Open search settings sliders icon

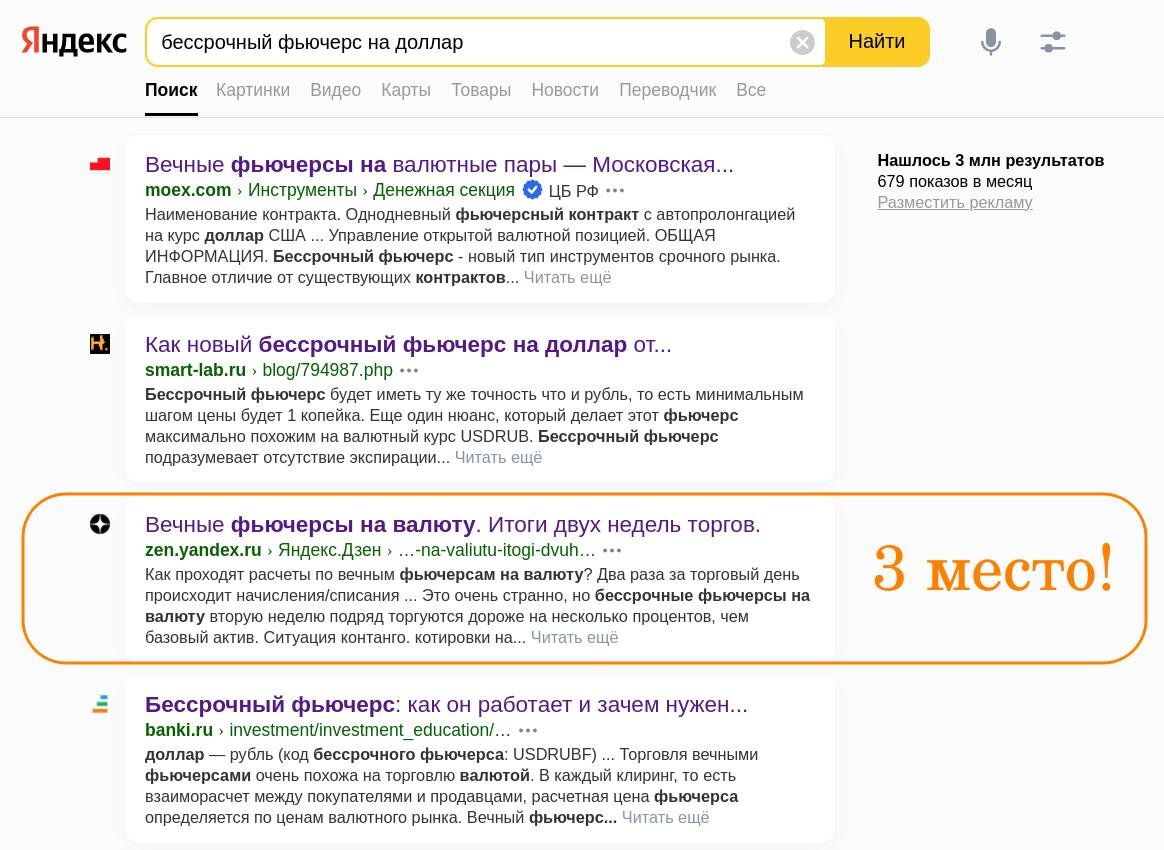1053,42
